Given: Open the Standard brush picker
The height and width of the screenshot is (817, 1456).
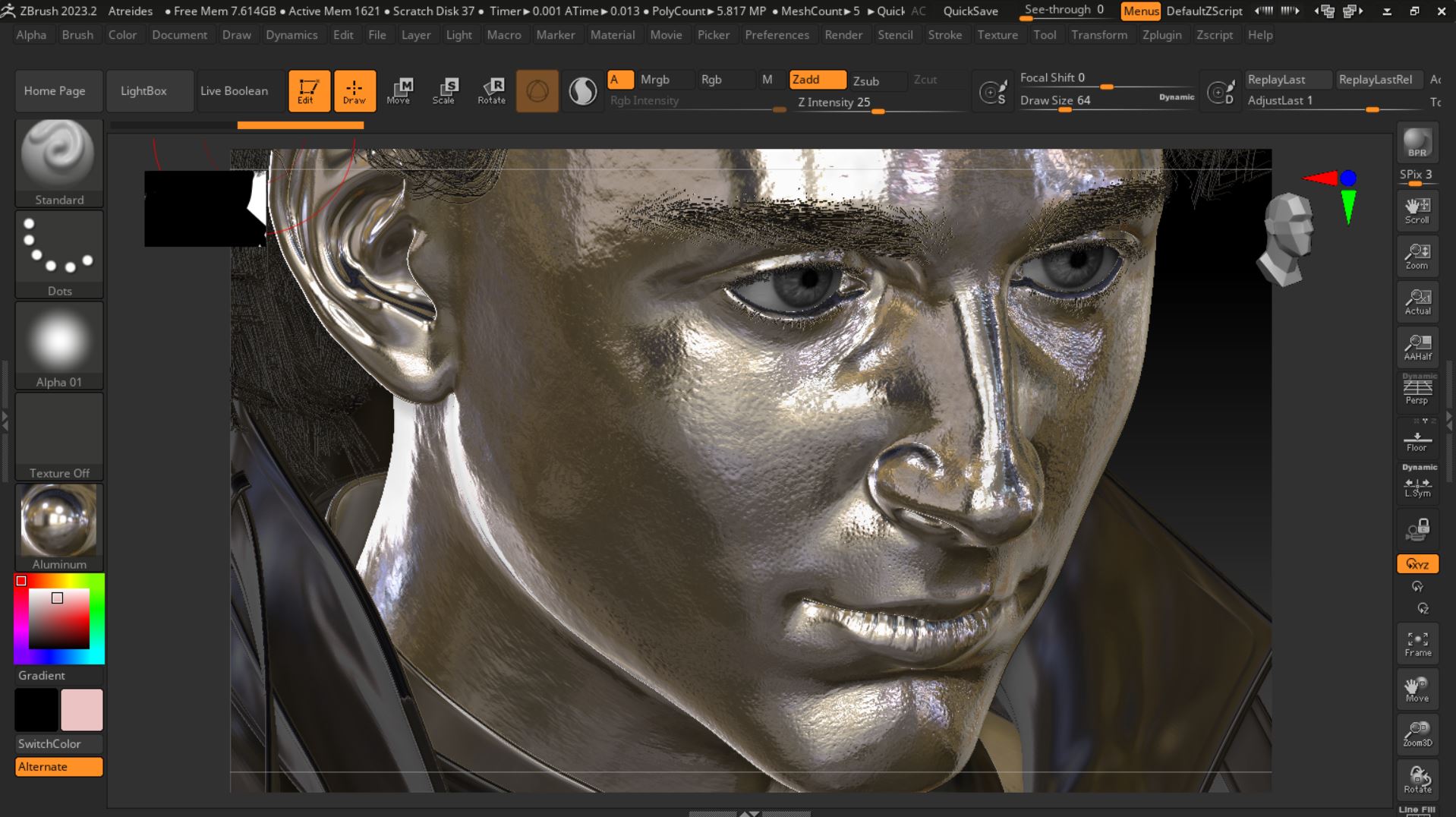Looking at the screenshot, I should pyautogui.click(x=59, y=163).
